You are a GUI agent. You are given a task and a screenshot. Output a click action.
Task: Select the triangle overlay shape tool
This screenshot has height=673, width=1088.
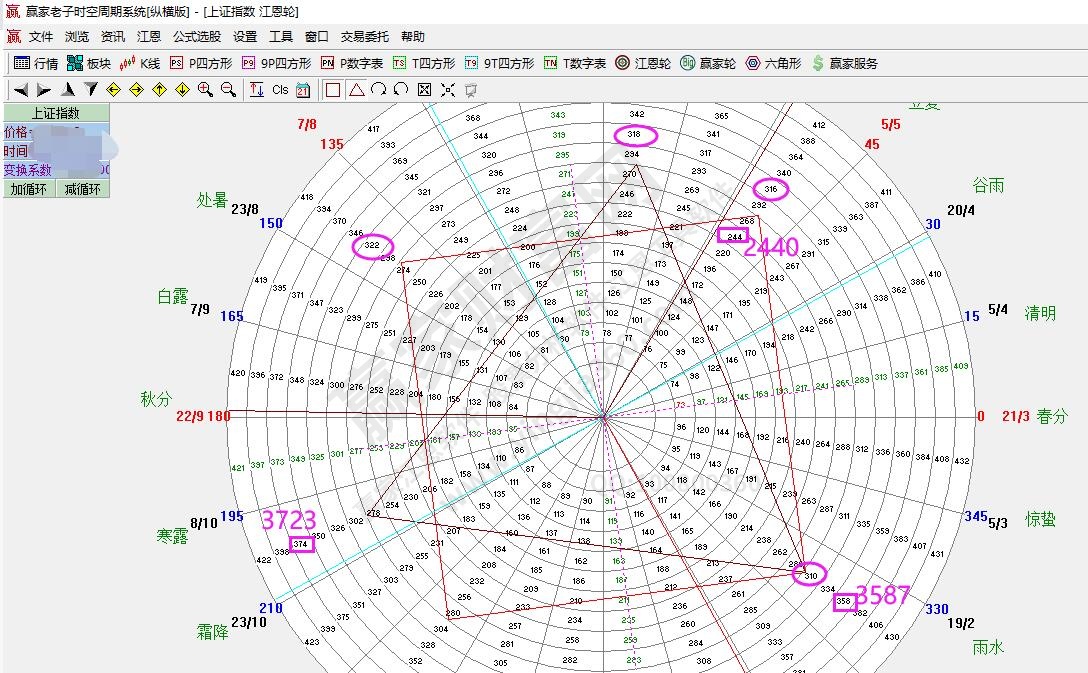point(355,90)
